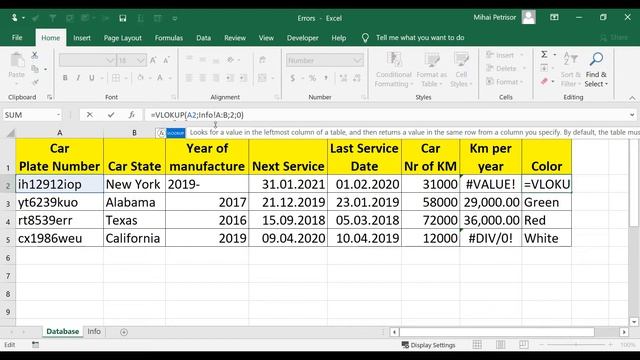Image resolution: width=640 pixels, height=360 pixels.
Task: Click the Format cells button
Action: (x=505, y=82)
